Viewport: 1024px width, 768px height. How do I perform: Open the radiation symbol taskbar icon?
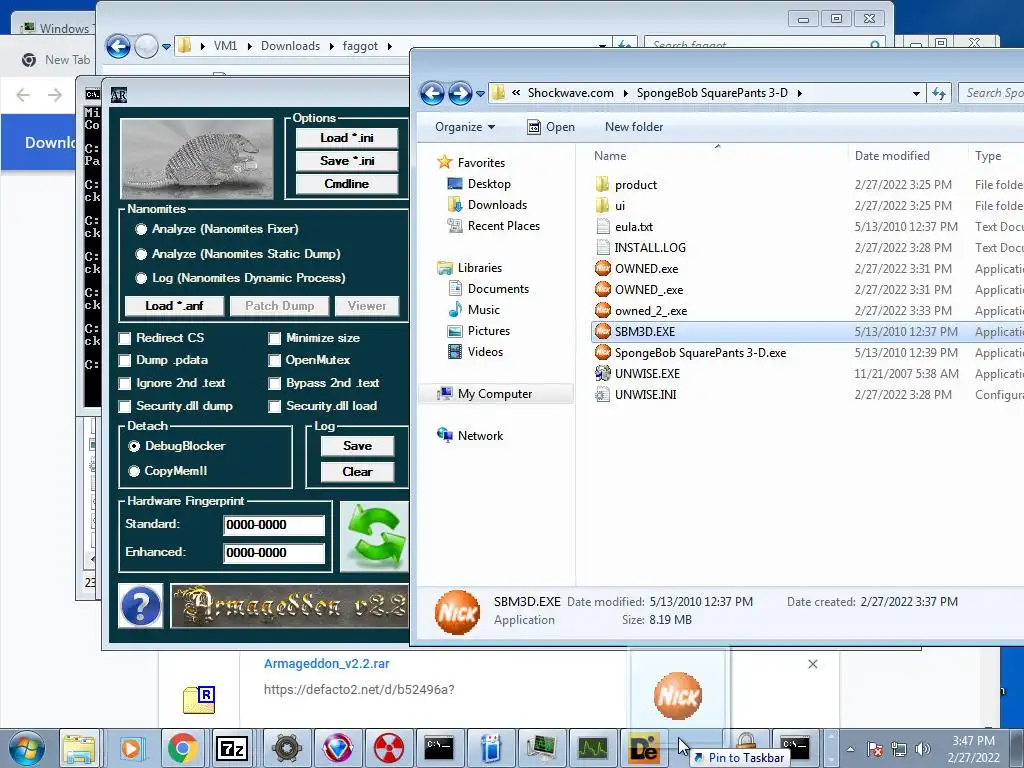pyautogui.click(x=389, y=748)
